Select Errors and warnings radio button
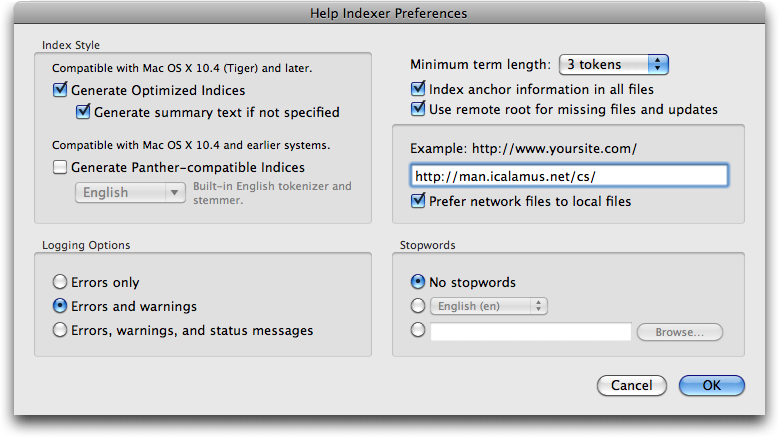Screen dimensions: 779x438 tap(60, 306)
